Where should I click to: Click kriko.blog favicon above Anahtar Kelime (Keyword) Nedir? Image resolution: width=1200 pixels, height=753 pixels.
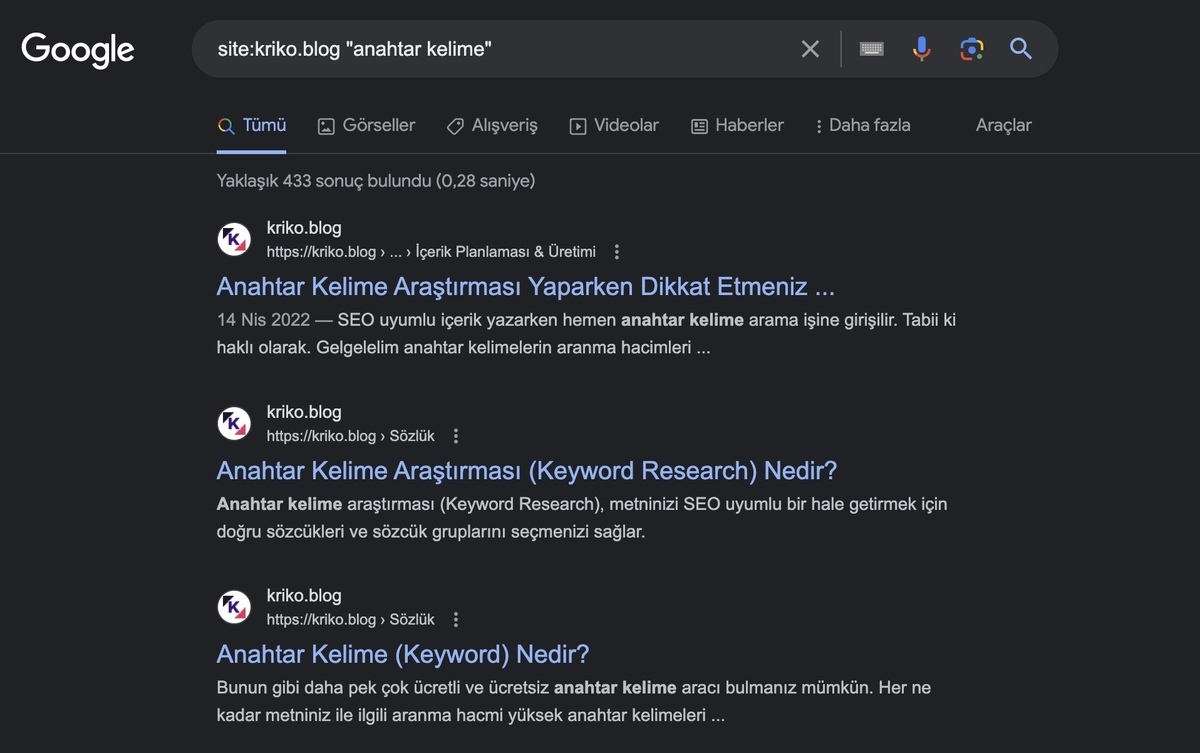[x=234, y=608]
